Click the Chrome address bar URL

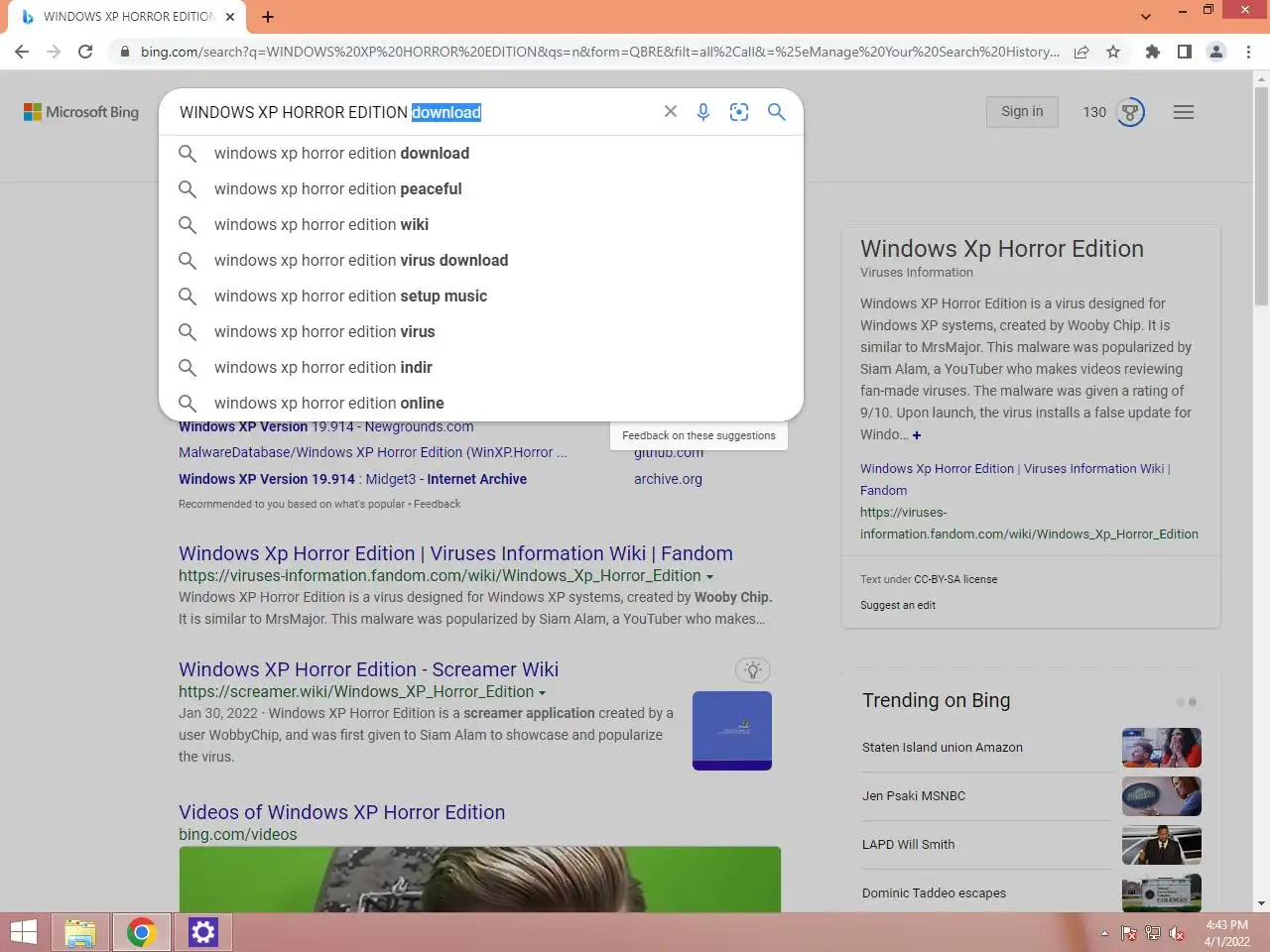click(x=599, y=52)
